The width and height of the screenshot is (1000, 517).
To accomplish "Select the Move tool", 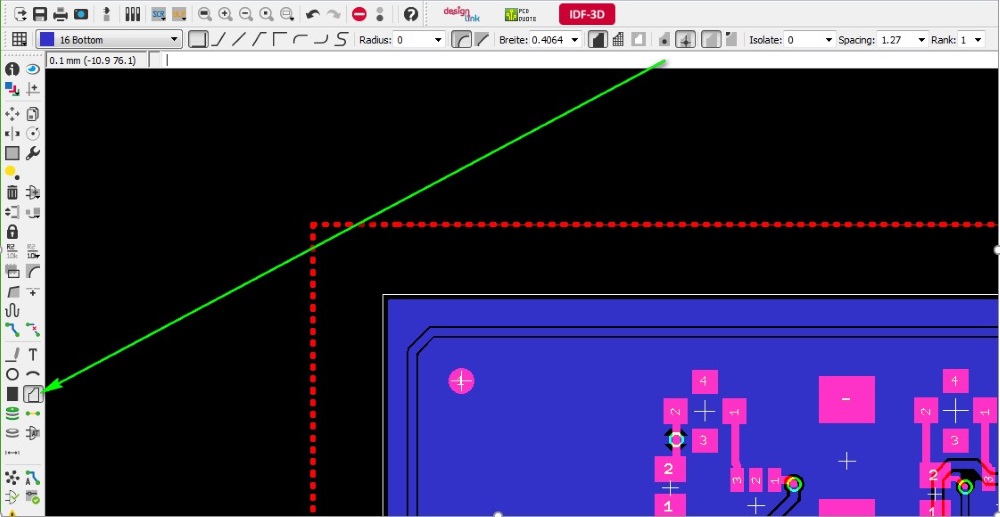I will tap(12, 114).
